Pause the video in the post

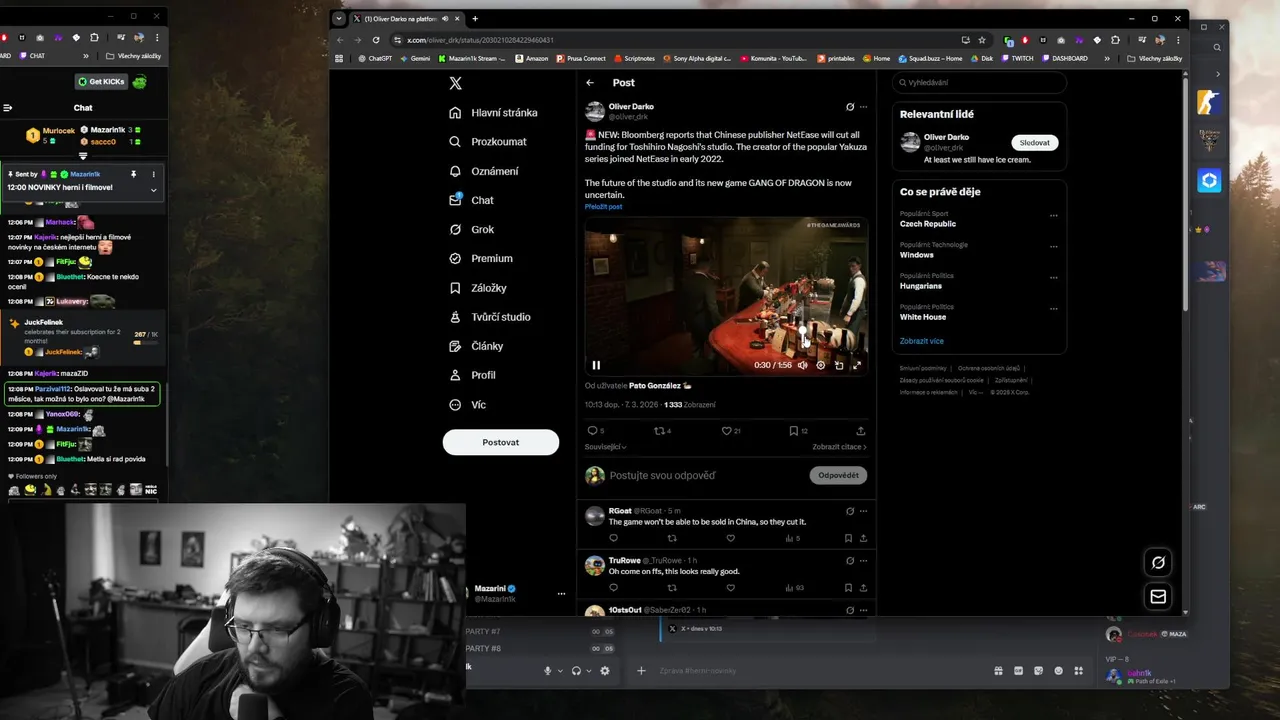(596, 365)
